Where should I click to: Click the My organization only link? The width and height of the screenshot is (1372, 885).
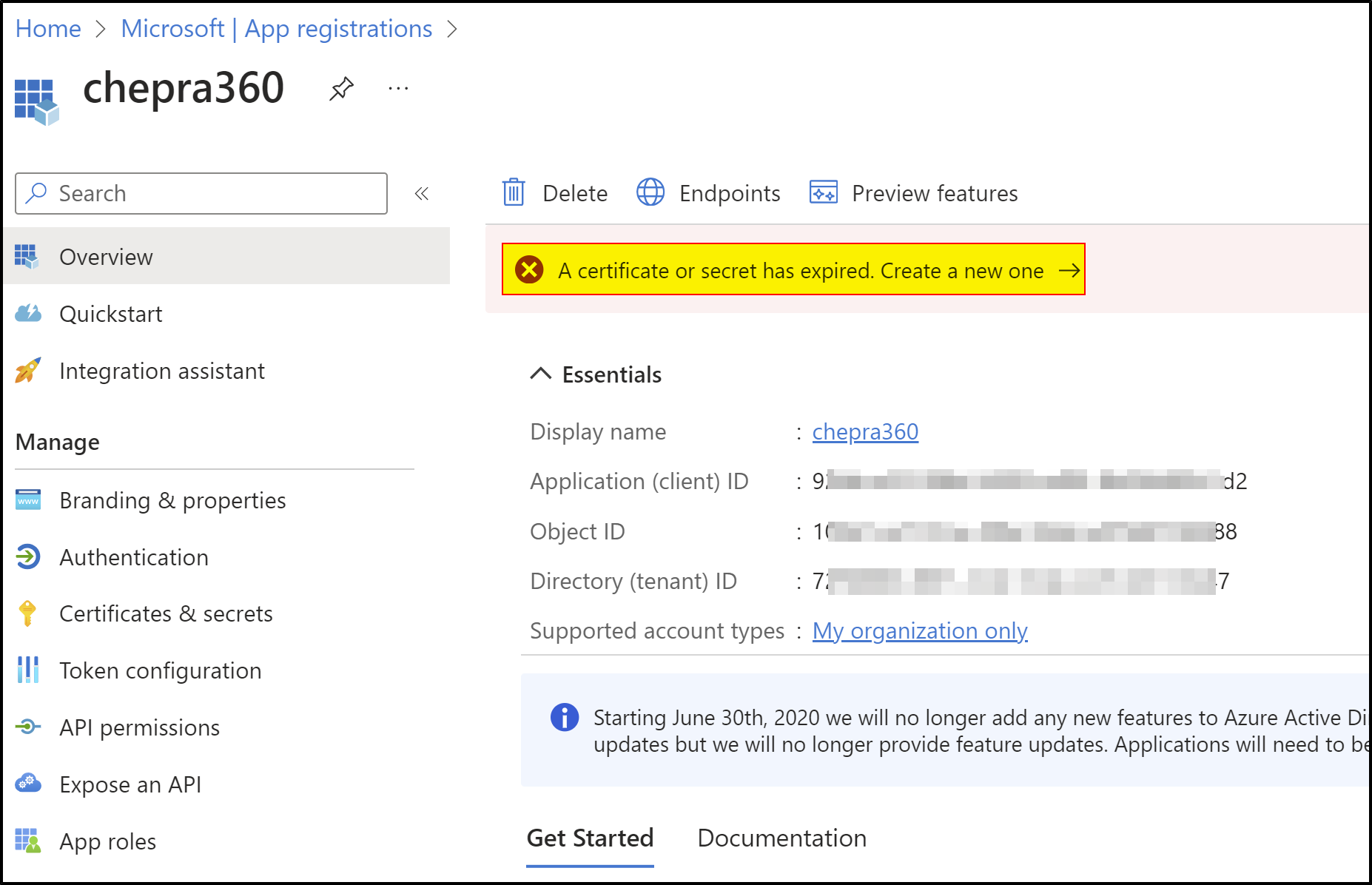[920, 630]
